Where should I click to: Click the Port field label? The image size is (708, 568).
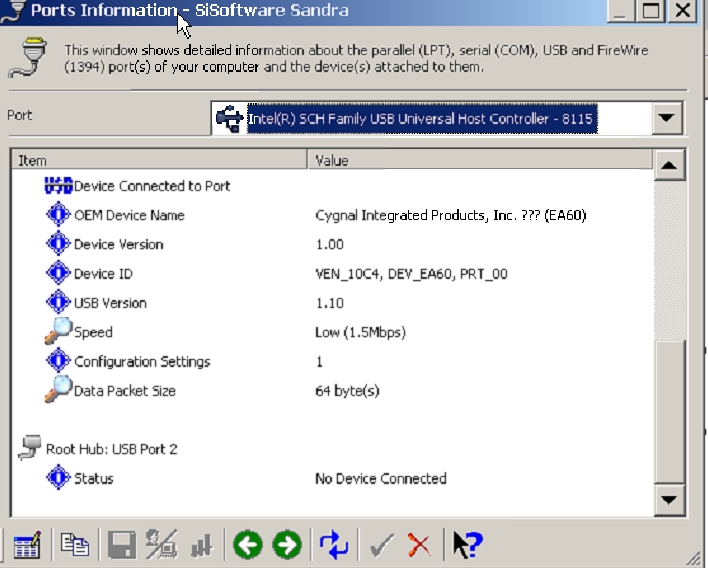[19, 115]
